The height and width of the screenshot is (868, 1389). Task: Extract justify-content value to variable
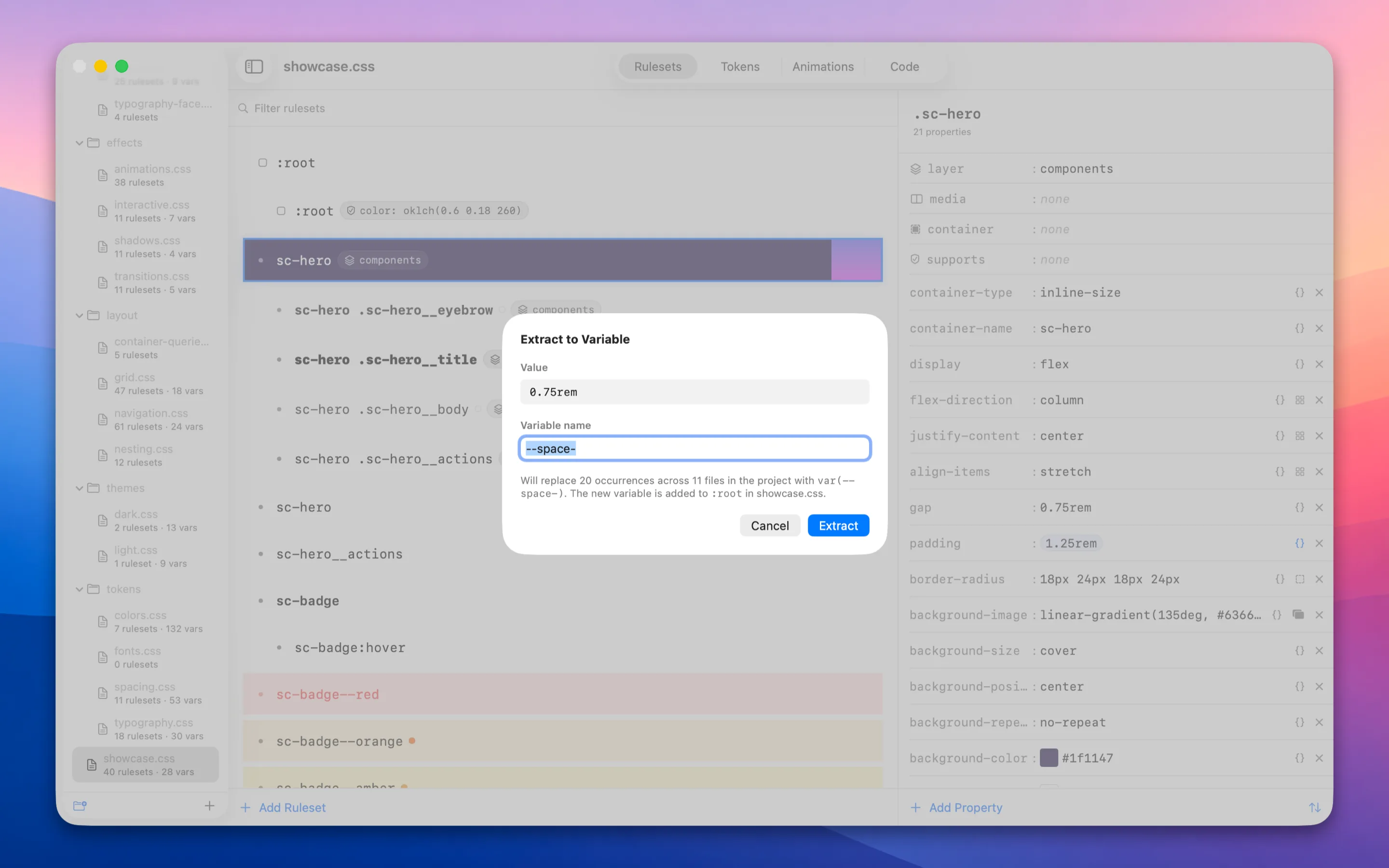1280,436
